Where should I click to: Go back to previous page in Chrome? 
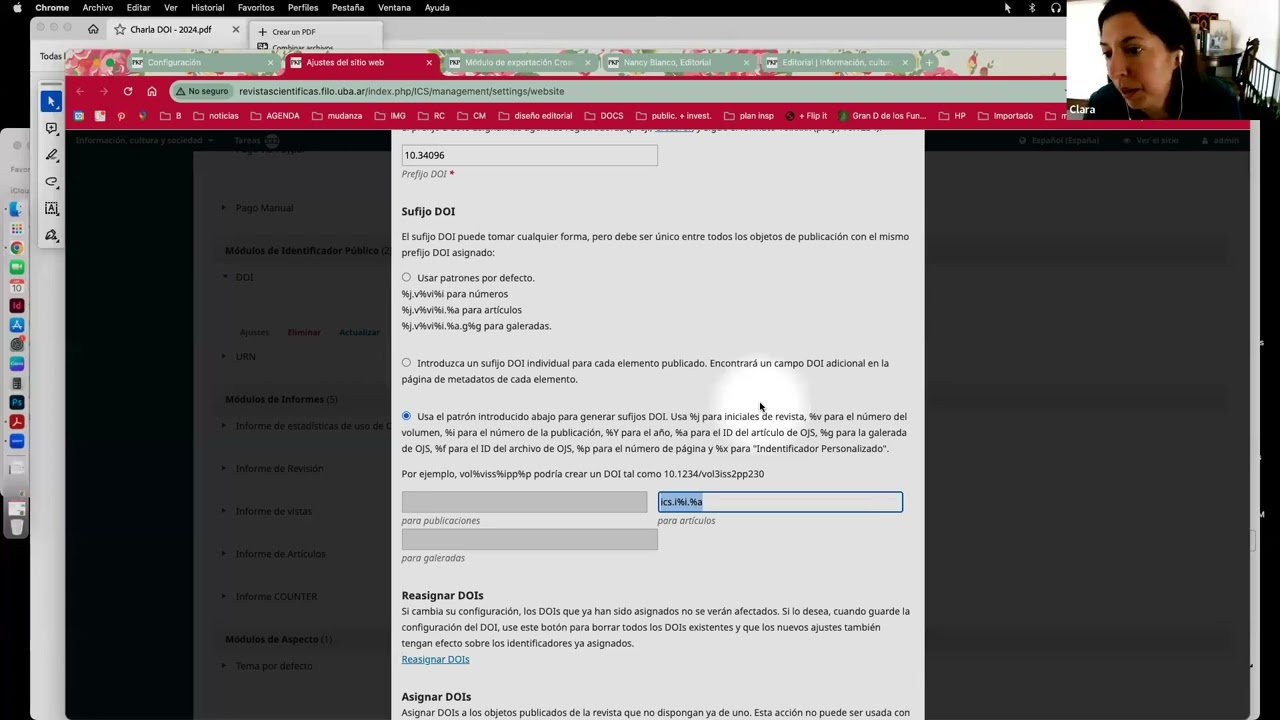point(81,91)
